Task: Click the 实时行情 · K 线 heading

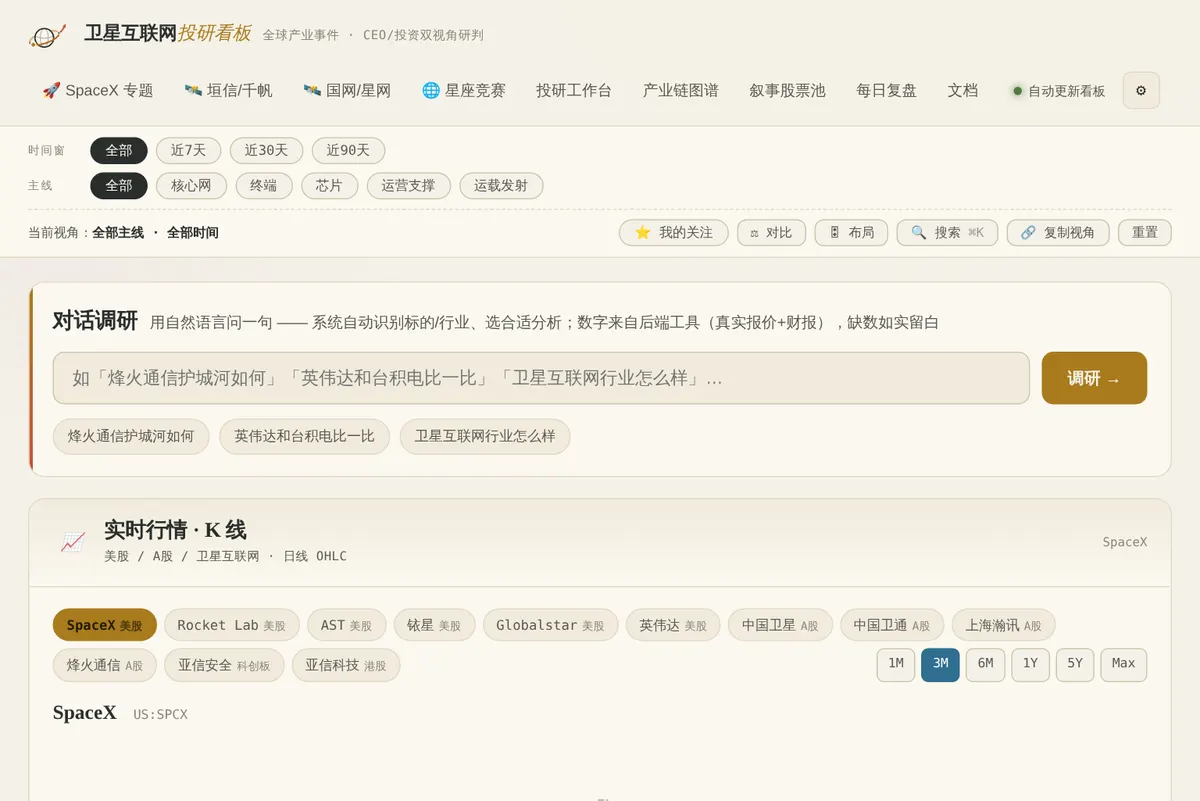Action: (x=175, y=530)
